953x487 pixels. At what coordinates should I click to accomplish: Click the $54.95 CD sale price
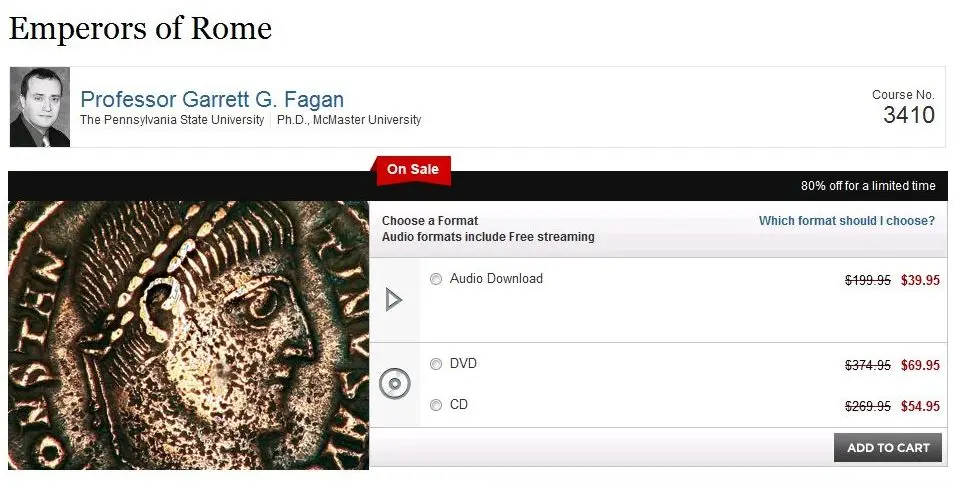(920, 406)
